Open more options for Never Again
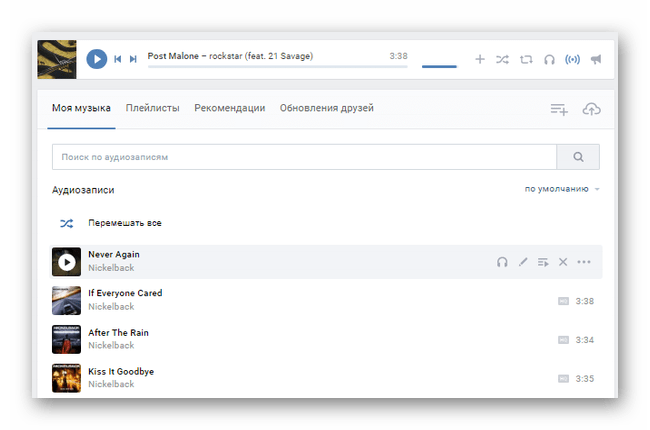The width and height of the screenshot is (650, 430). (584, 262)
